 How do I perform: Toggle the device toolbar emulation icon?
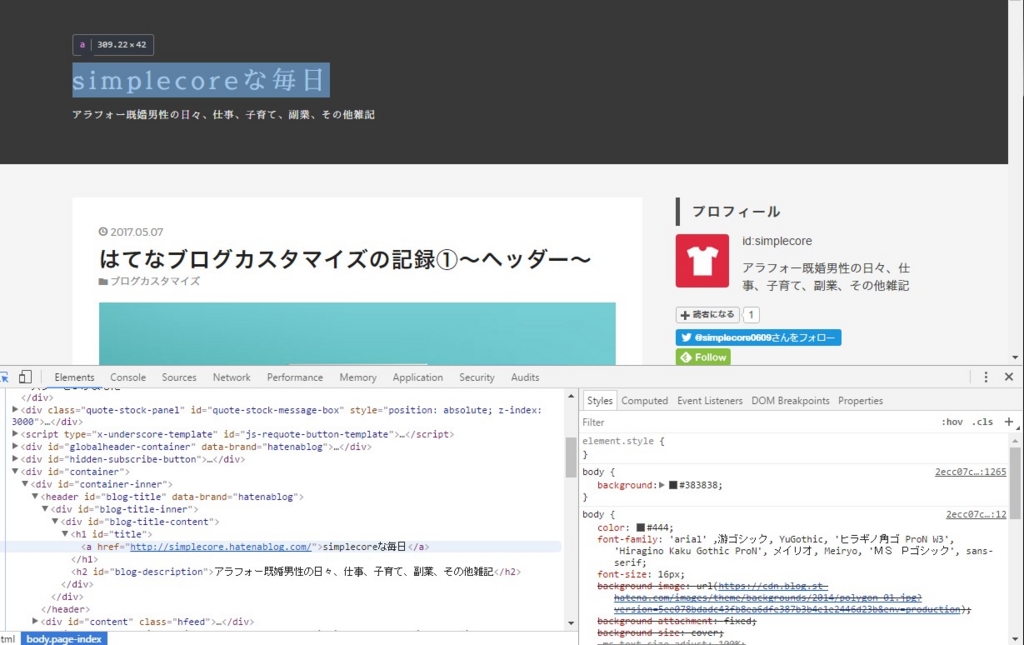coord(26,377)
